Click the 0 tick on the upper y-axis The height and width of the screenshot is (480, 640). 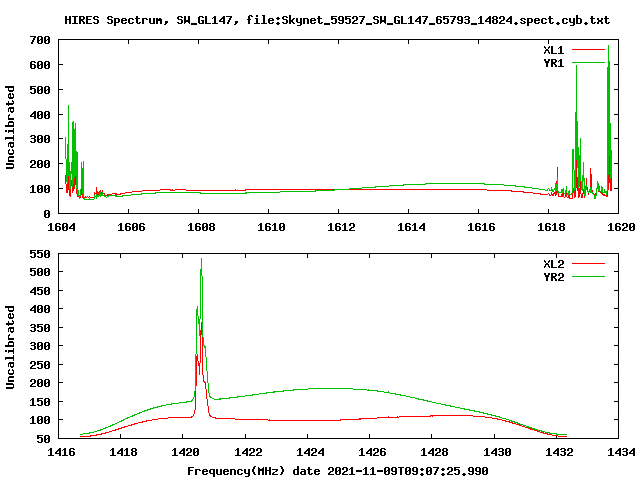(47, 214)
